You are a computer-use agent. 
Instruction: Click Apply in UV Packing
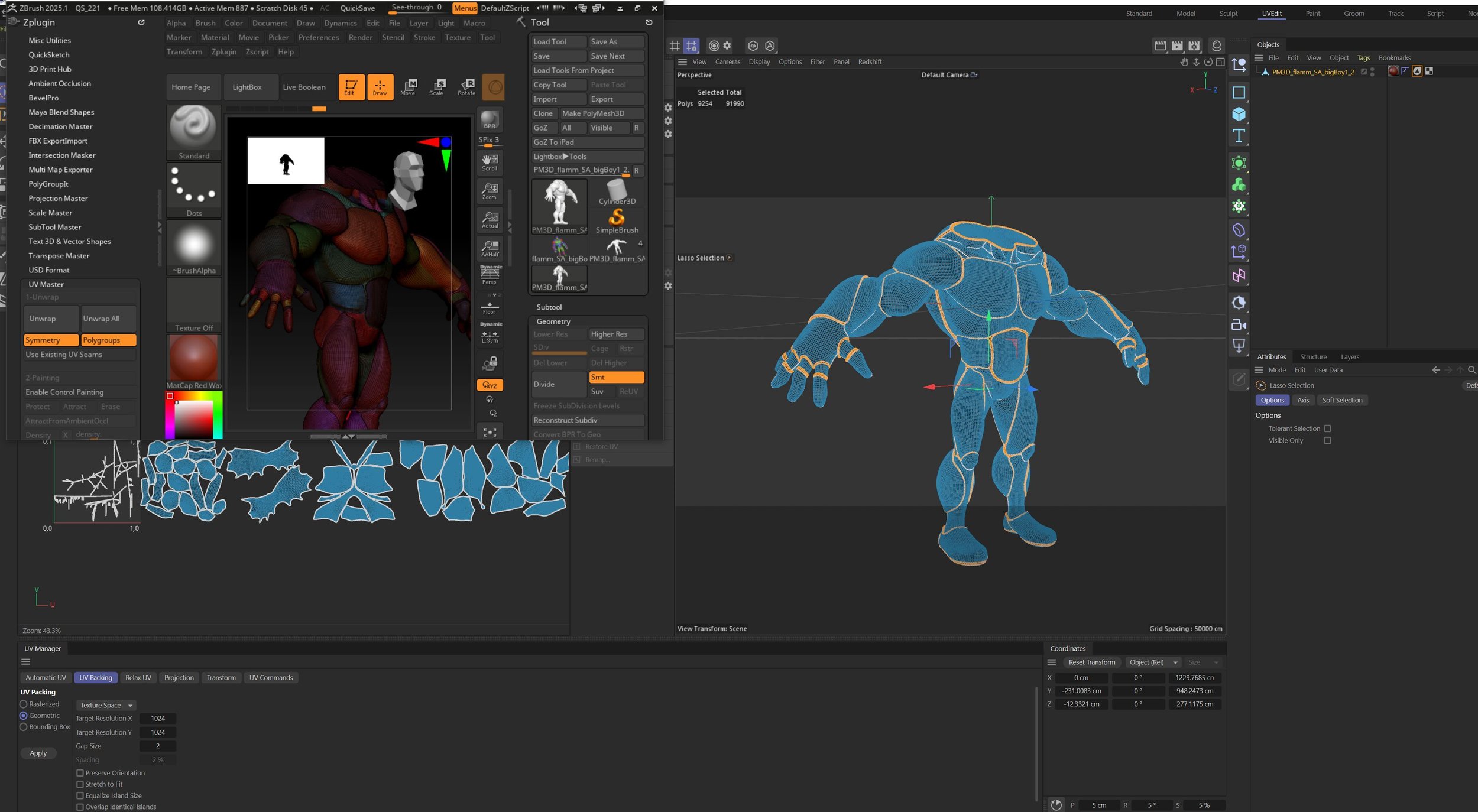point(38,753)
